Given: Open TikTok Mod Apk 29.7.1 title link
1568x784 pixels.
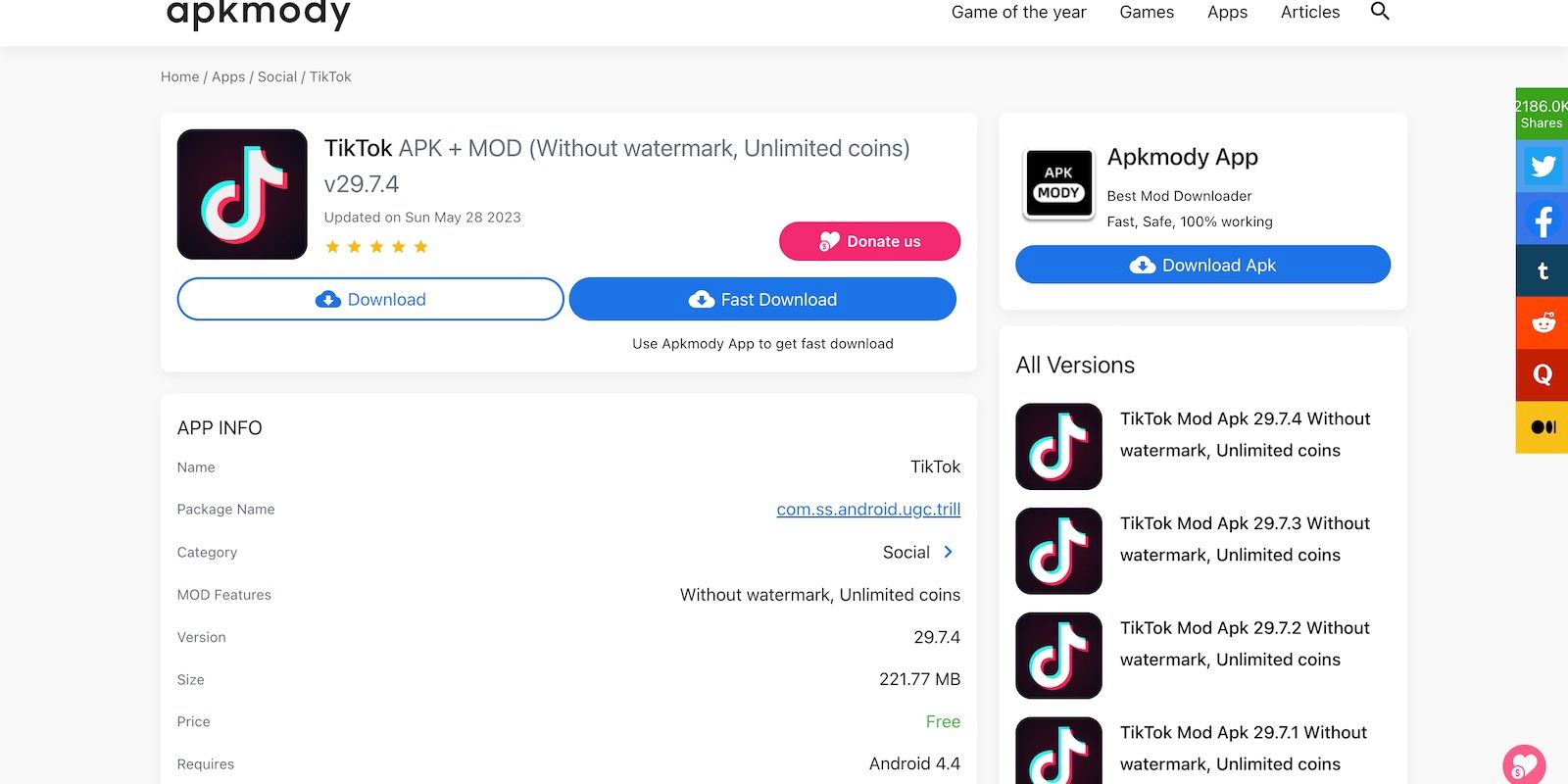Looking at the screenshot, I should [x=1244, y=748].
